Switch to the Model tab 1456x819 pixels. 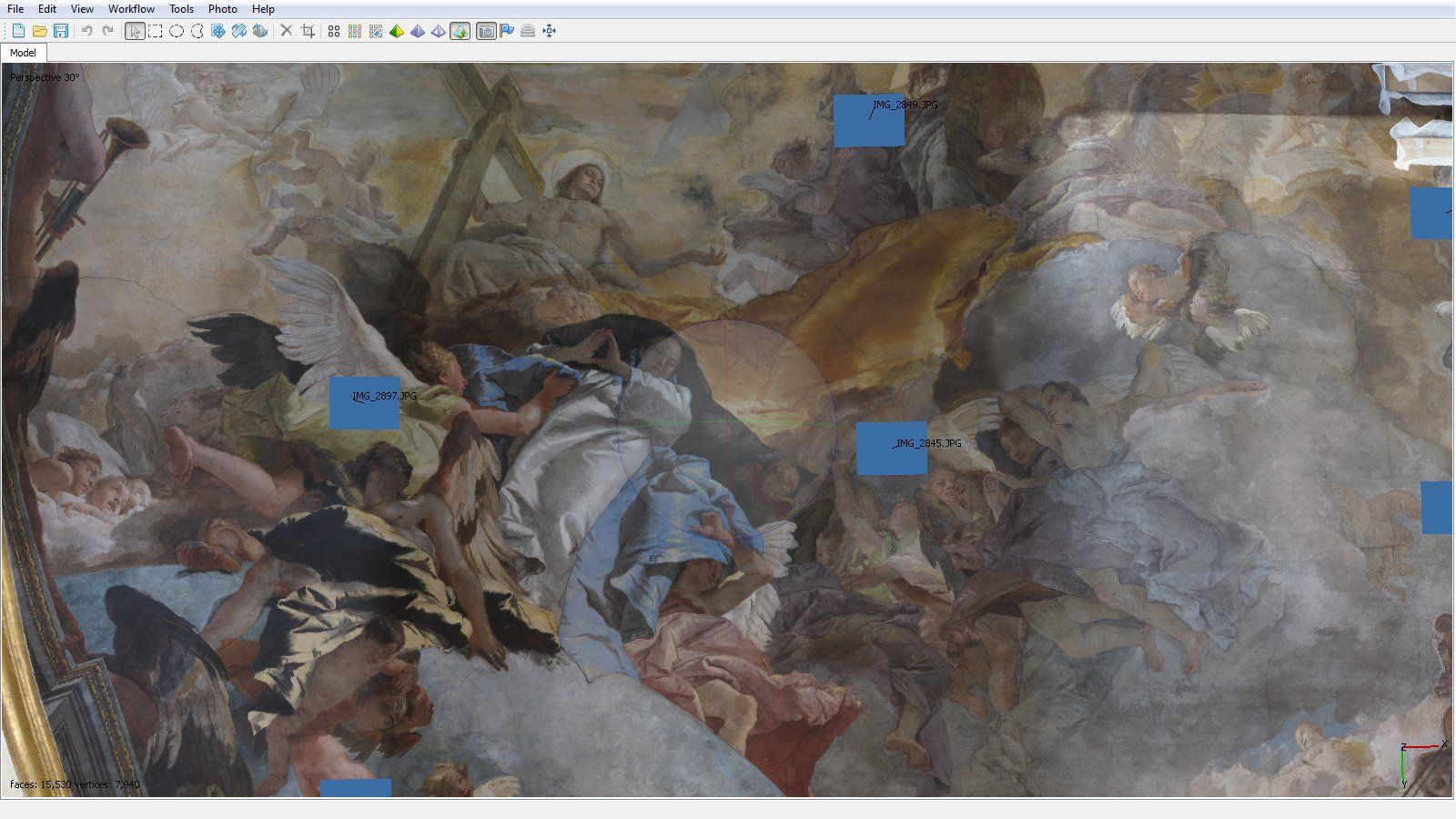coord(23,52)
